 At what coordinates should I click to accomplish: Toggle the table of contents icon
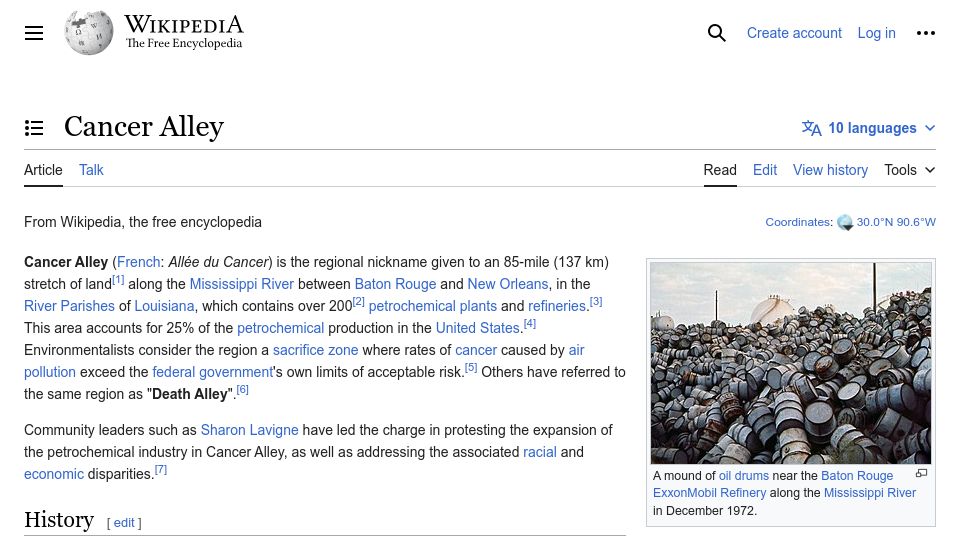coord(34,128)
